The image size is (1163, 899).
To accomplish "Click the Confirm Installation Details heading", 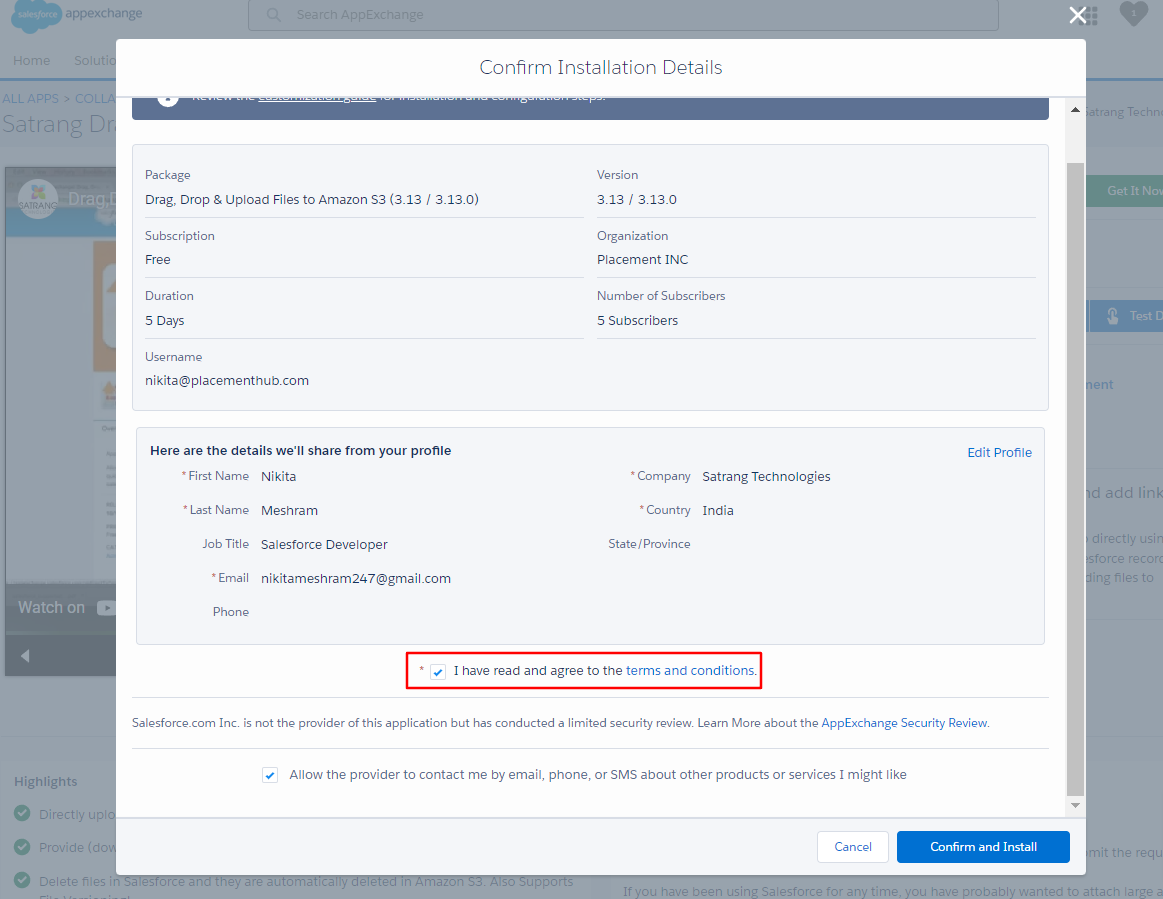I will [x=601, y=67].
